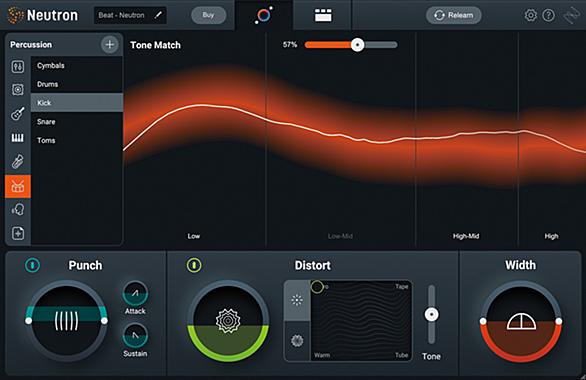Open help with the question mark icon
The height and width of the screenshot is (380, 586).
point(548,15)
